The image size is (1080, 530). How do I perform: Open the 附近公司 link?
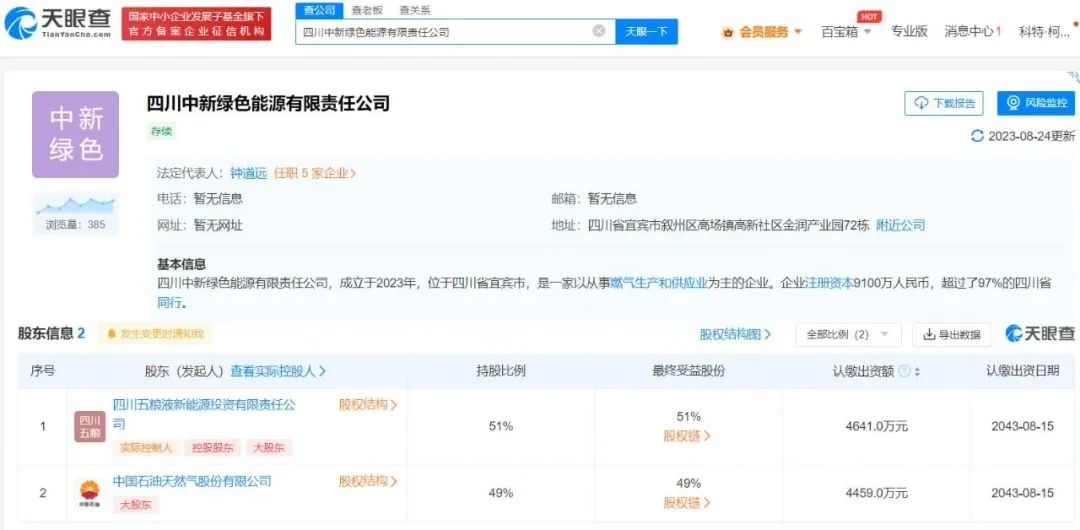[x=900, y=225]
